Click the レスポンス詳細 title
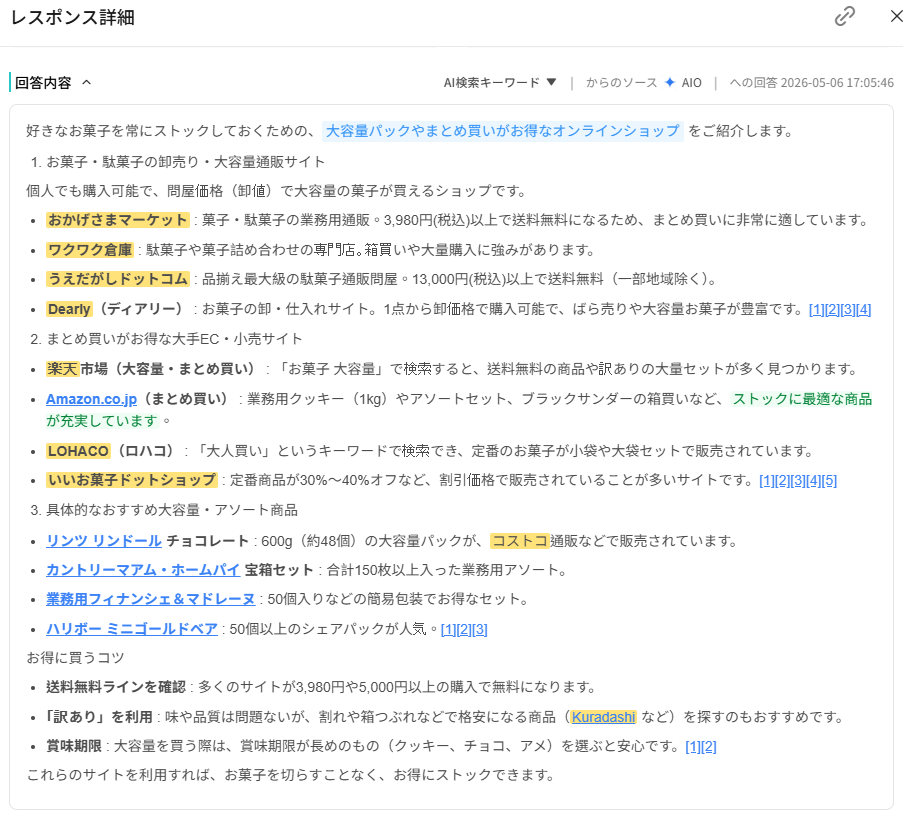Viewport: 903px width, 816px height. point(73,17)
